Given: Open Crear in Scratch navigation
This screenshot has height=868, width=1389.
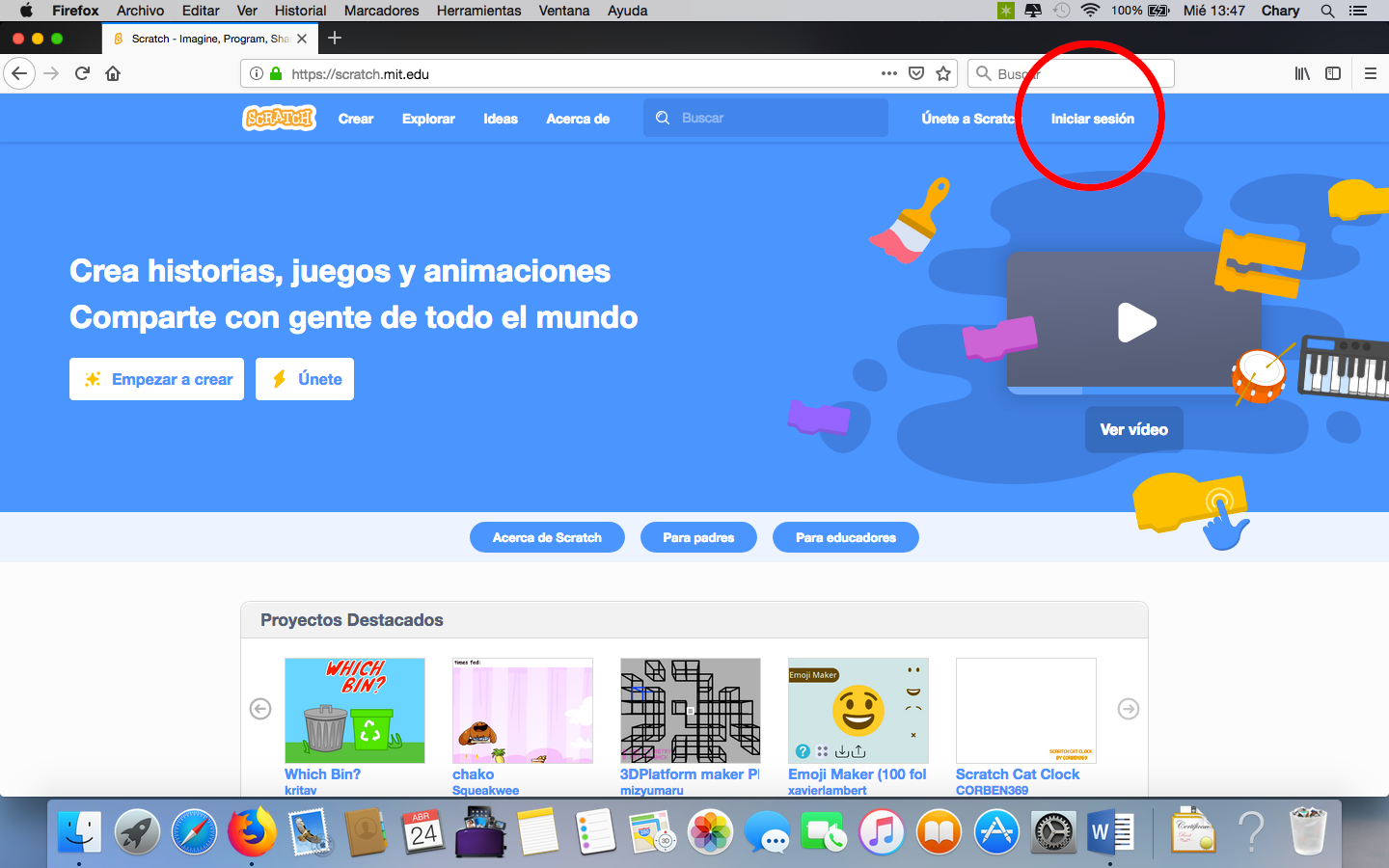Looking at the screenshot, I should click(356, 119).
